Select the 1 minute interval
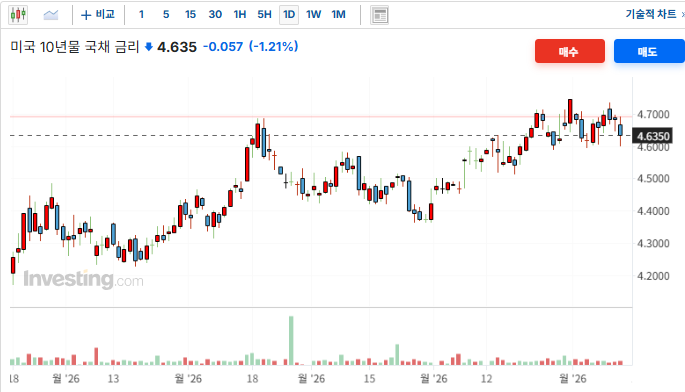Image resolution: width=685 pixels, height=392 pixels. pyautogui.click(x=141, y=15)
